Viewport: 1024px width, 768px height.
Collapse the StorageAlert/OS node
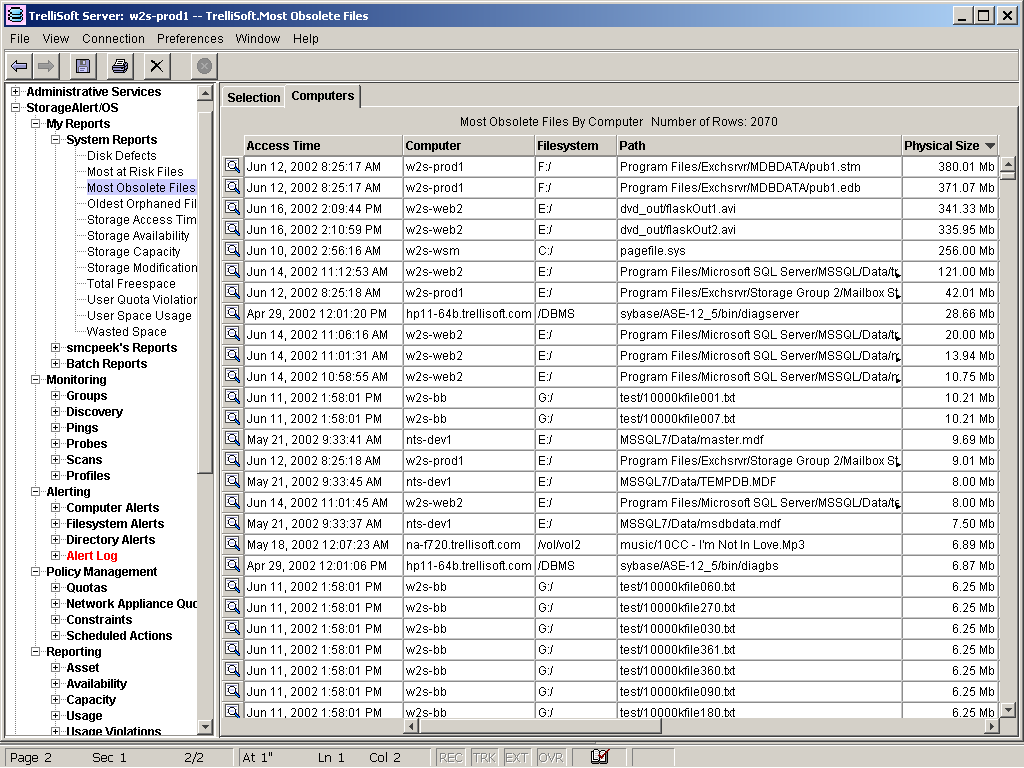[x=16, y=108]
